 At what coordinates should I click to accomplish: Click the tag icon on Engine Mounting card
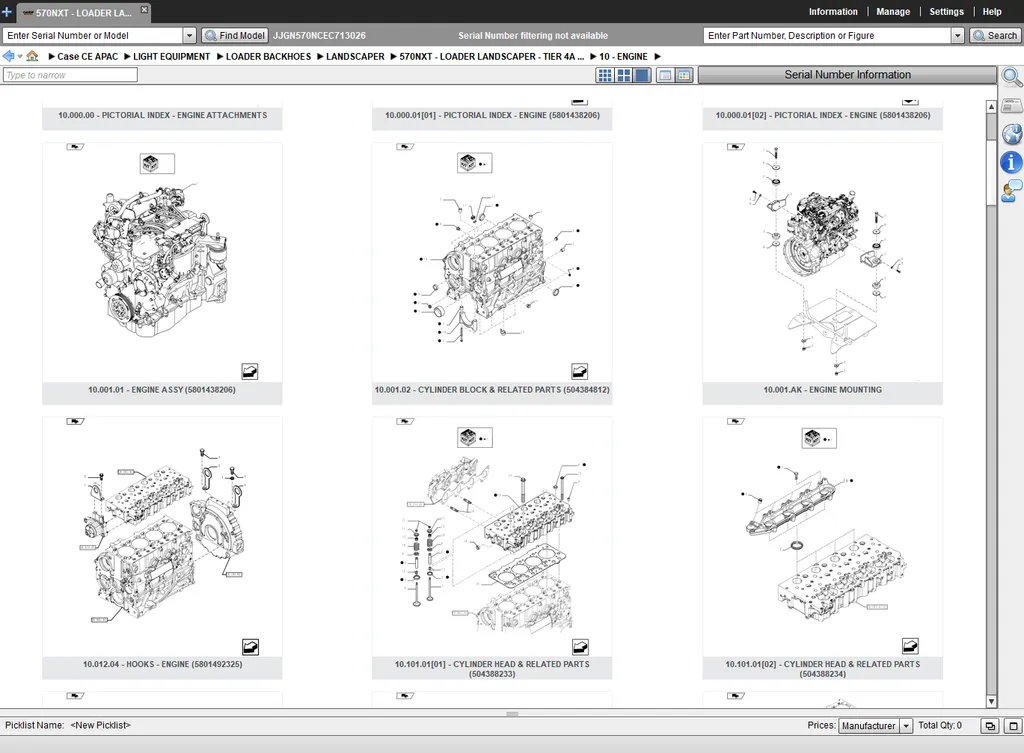(735, 147)
